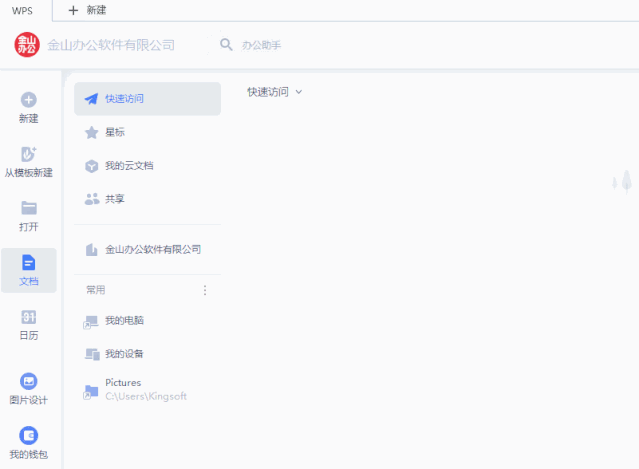Open the Pictures folder shortcut
The width and height of the screenshot is (639, 469).
click(148, 390)
